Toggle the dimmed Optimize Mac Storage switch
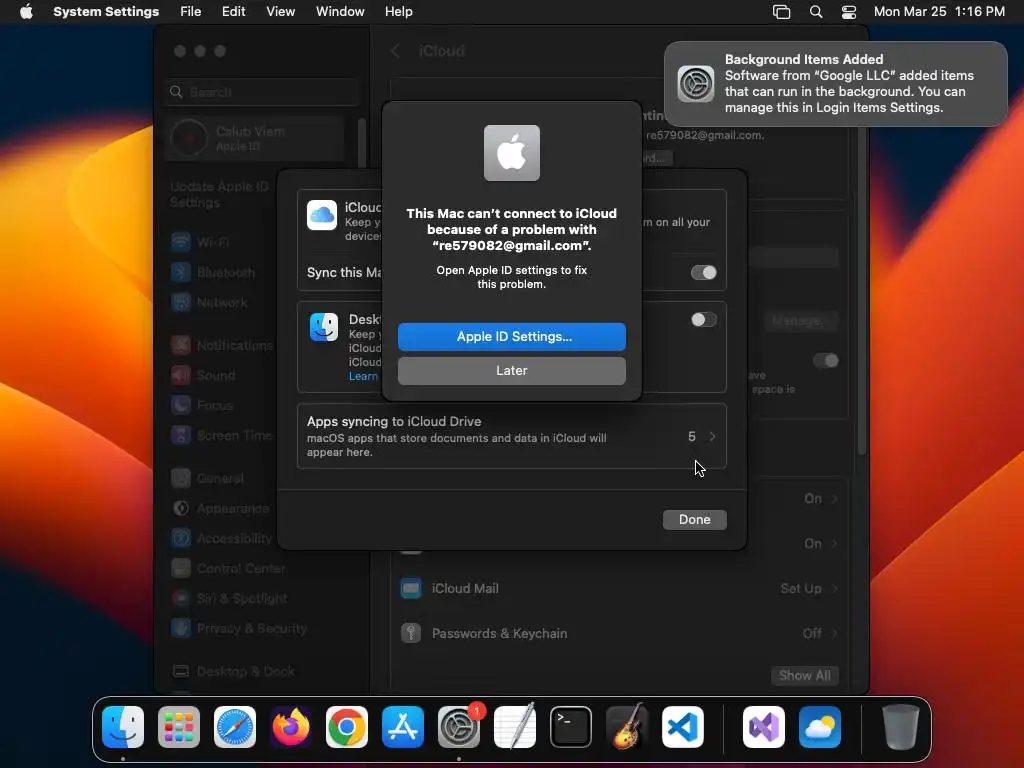This screenshot has height=768, width=1024. coord(825,360)
